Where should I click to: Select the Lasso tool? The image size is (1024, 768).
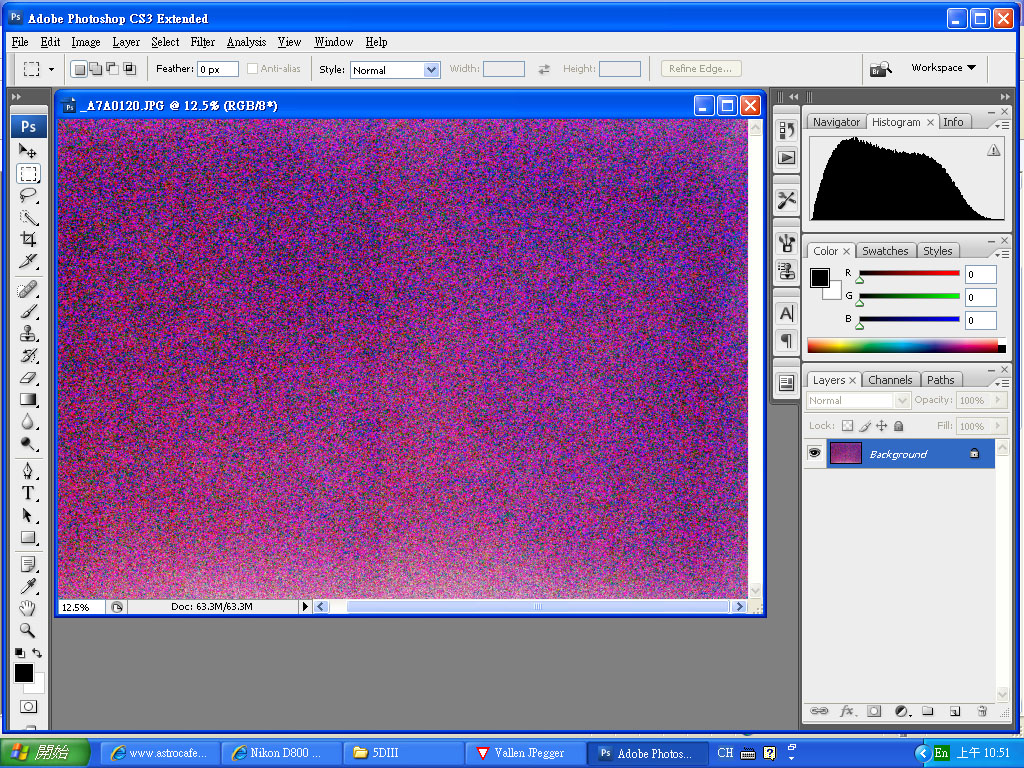click(x=28, y=196)
